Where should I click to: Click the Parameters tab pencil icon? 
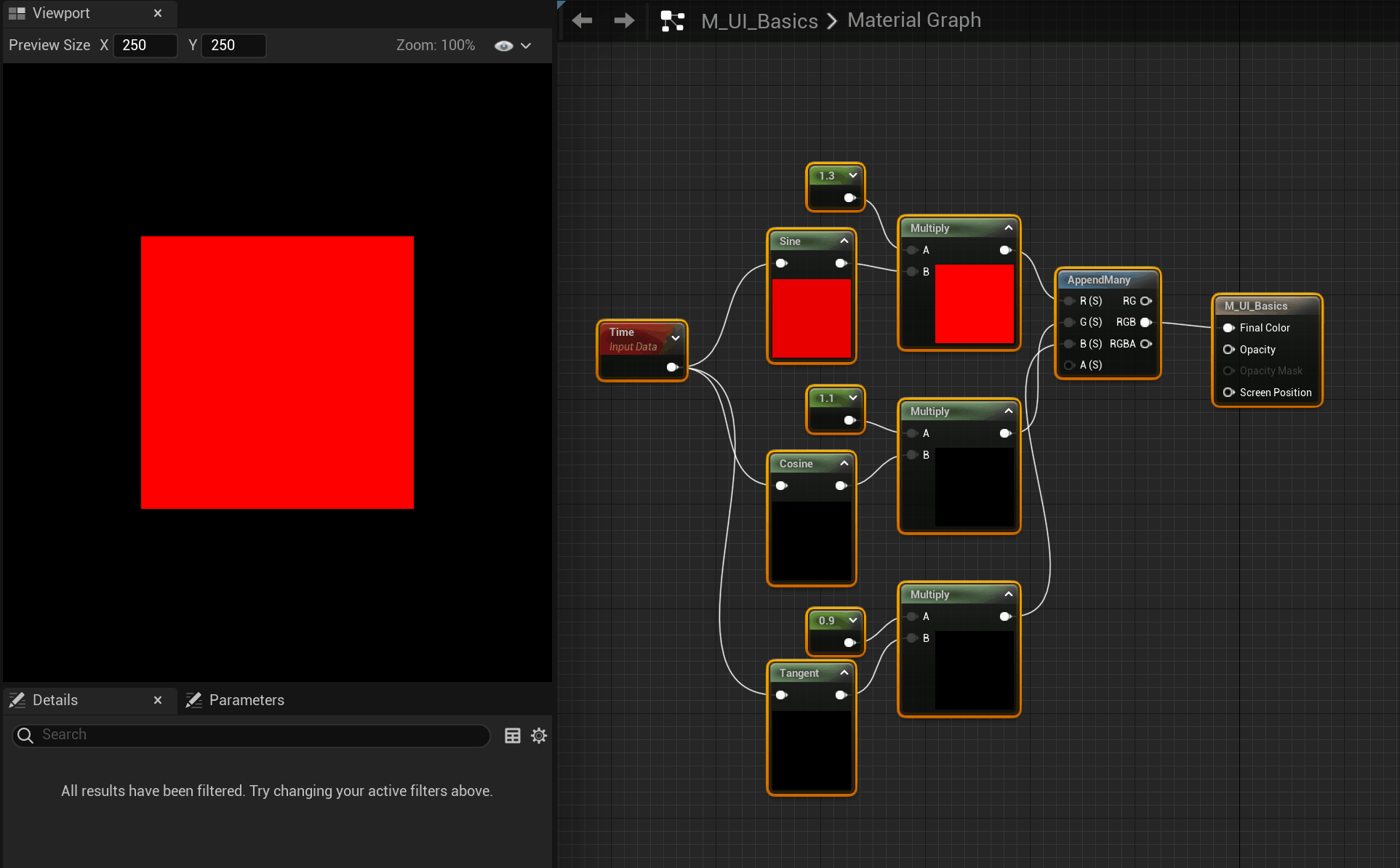pos(193,700)
